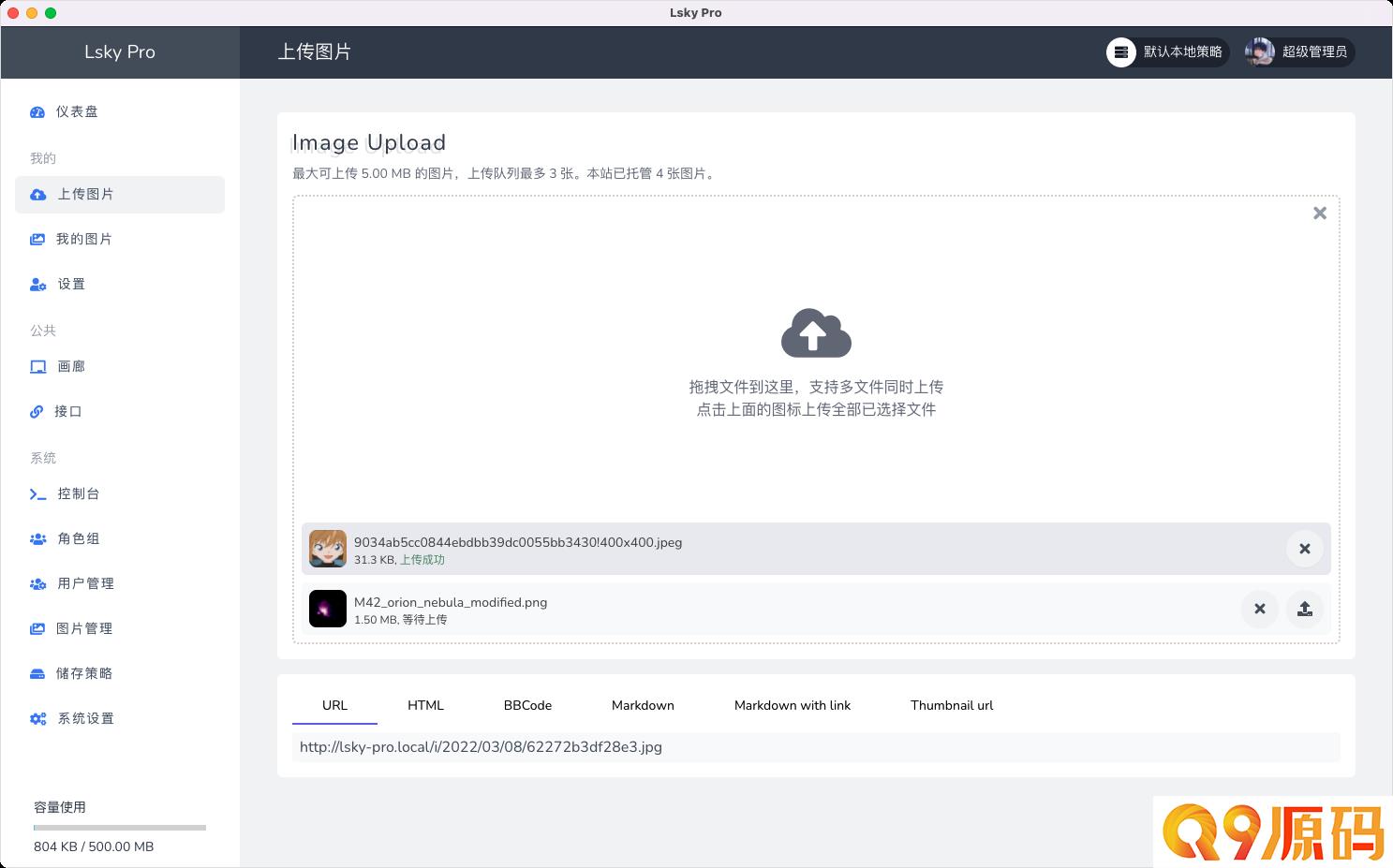
Task: Click the big cloud upload icon
Action: click(816, 333)
